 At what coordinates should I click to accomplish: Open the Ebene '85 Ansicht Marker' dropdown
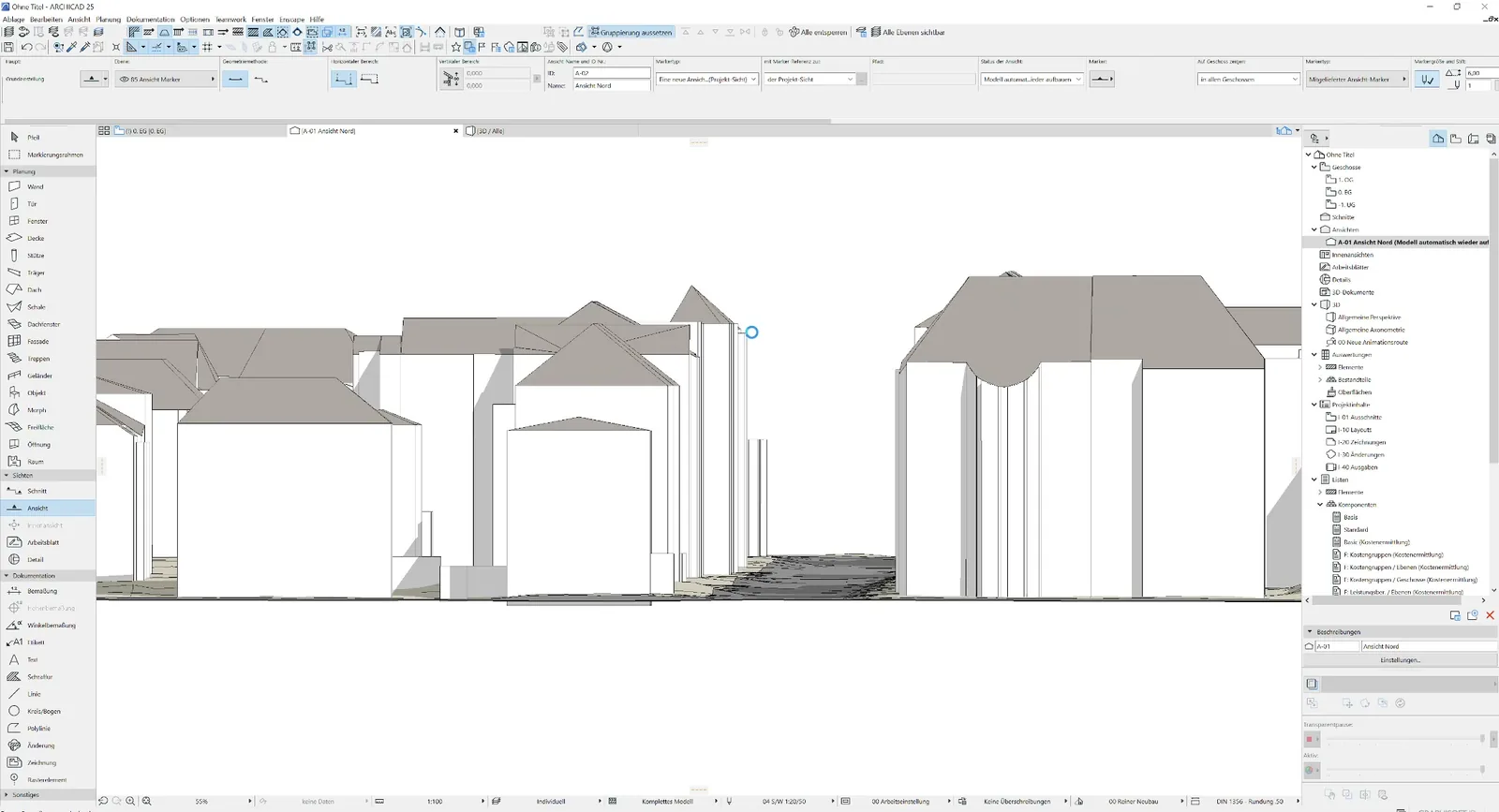click(166, 79)
